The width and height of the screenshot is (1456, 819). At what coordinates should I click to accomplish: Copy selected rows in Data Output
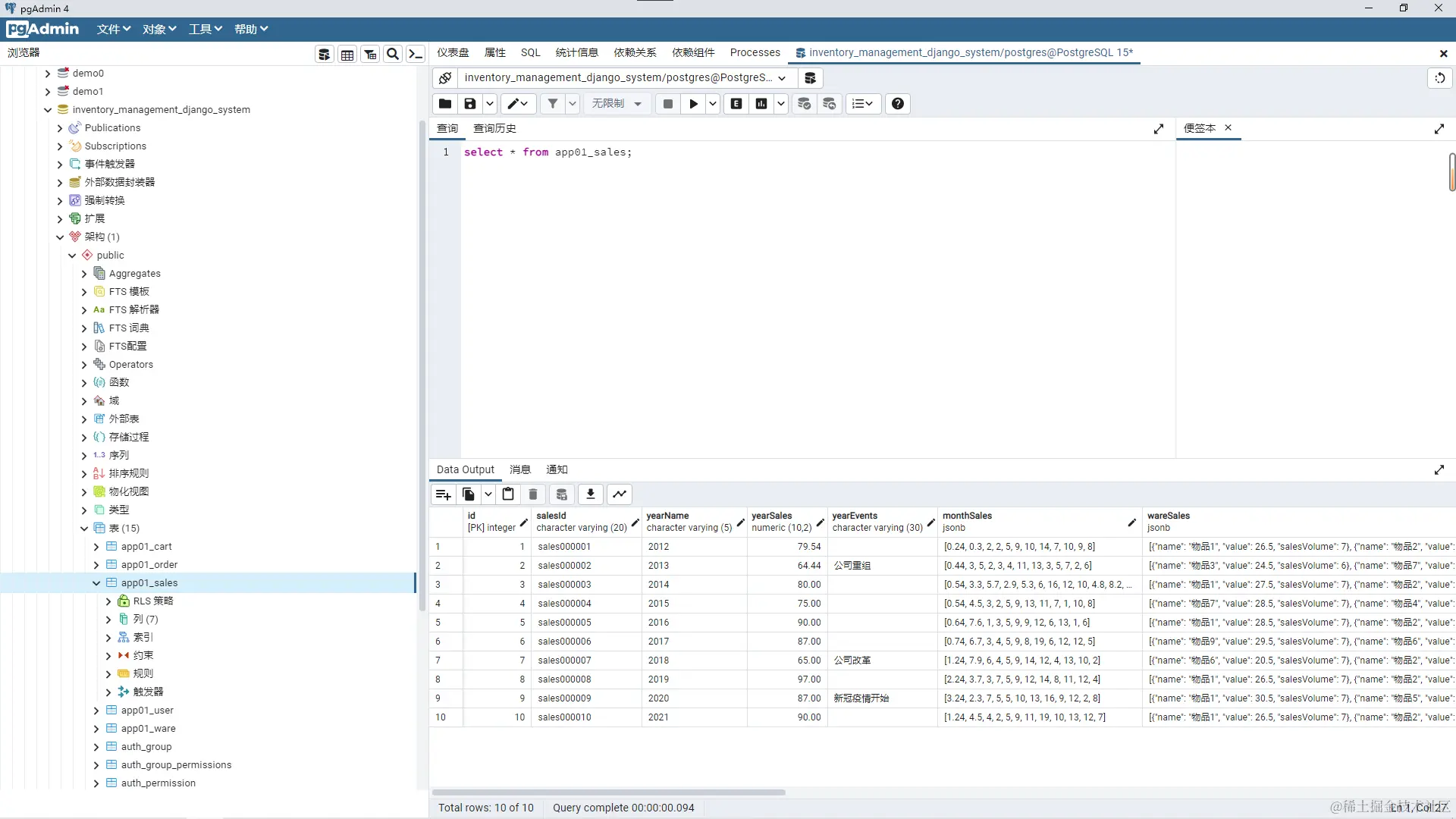point(469,494)
